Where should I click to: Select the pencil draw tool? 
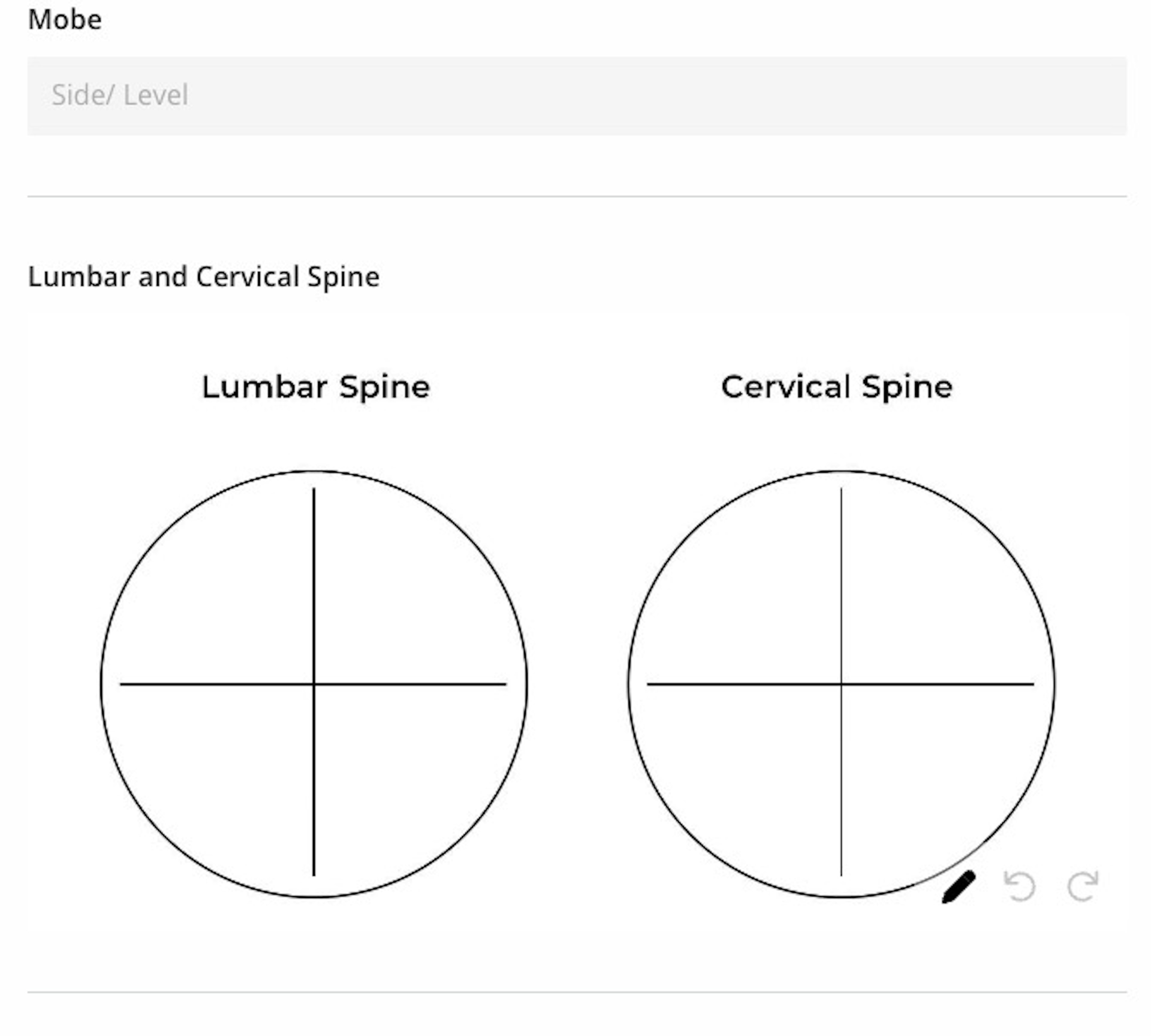pos(959,886)
